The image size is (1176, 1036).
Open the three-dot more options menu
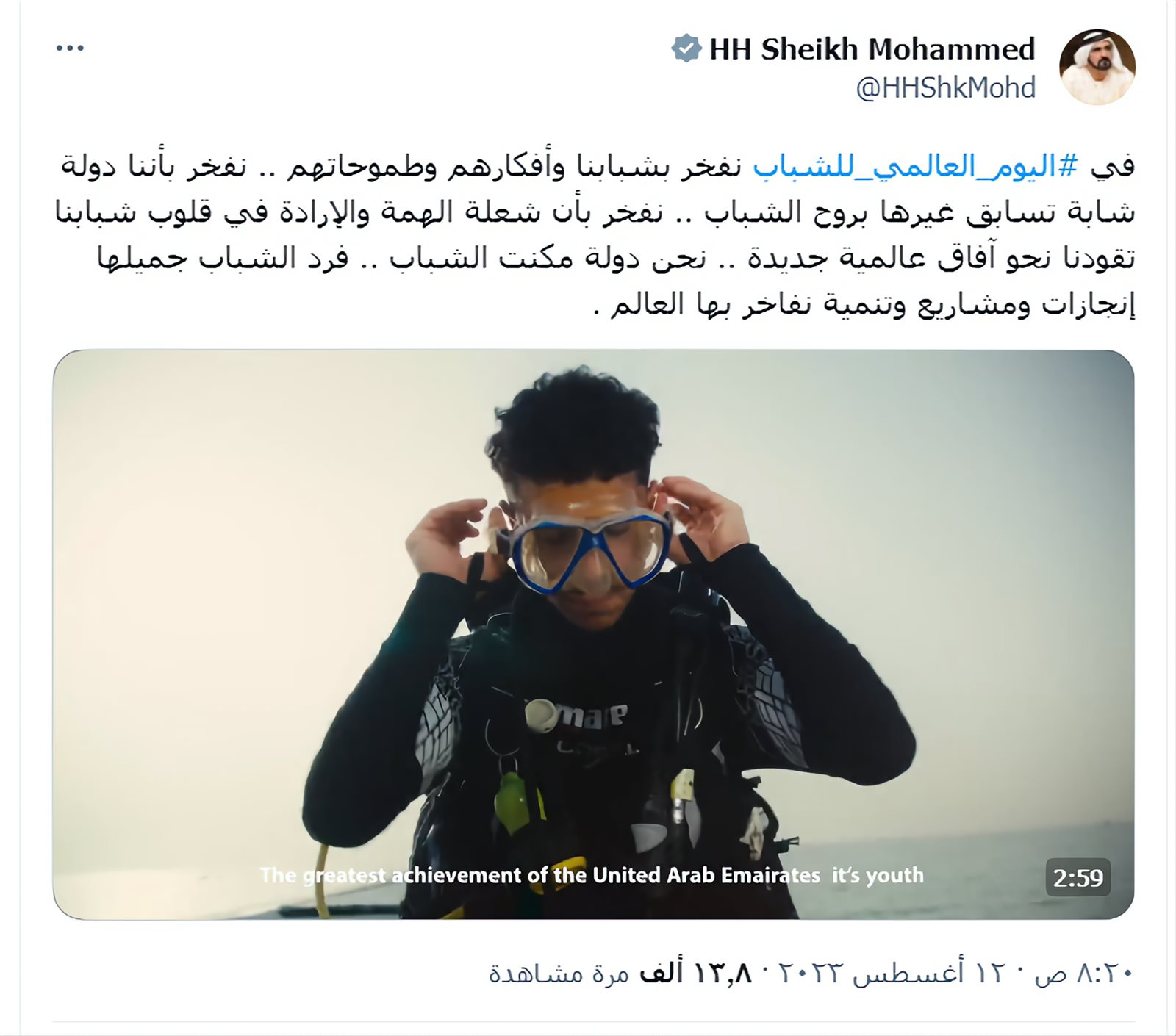70,48
